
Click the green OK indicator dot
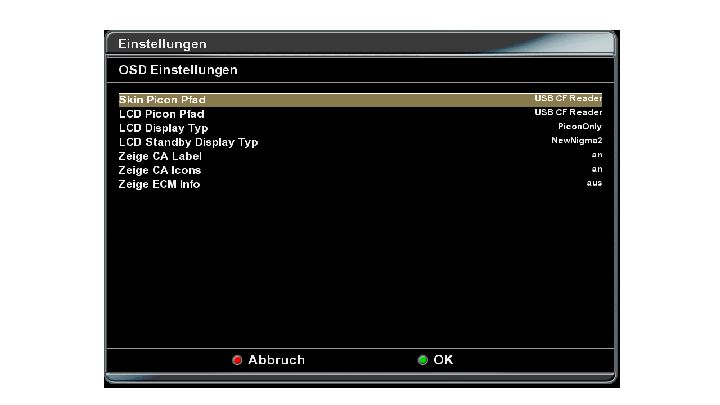pos(422,360)
